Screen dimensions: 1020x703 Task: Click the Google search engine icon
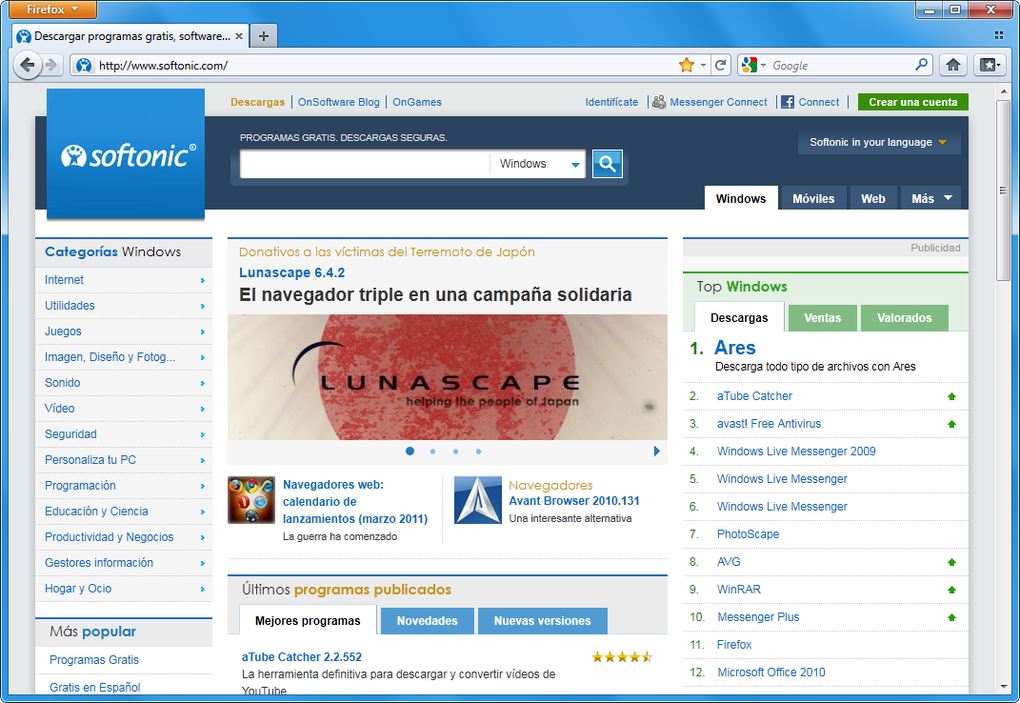point(749,65)
